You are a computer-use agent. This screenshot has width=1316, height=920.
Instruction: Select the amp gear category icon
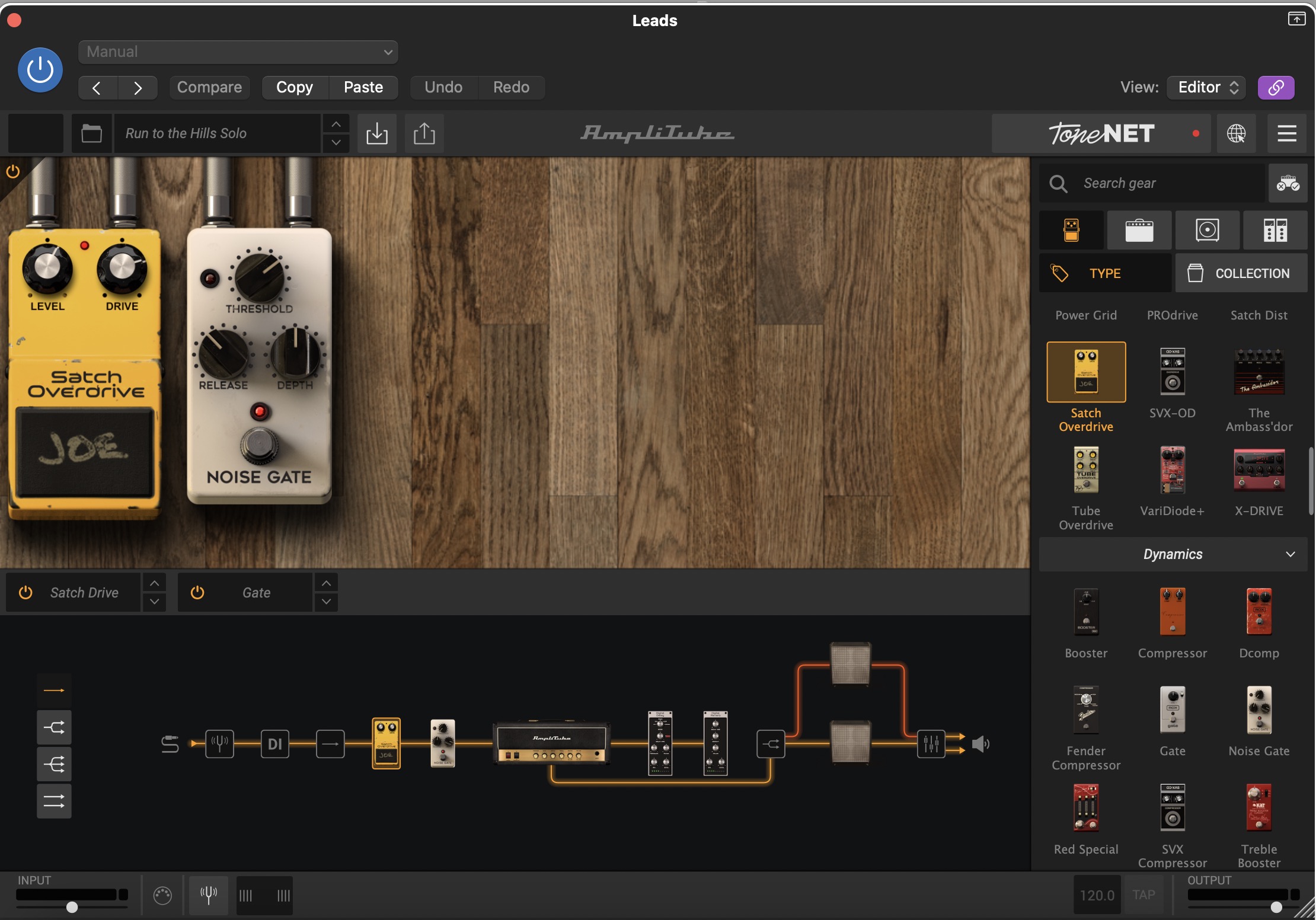(1139, 230)
